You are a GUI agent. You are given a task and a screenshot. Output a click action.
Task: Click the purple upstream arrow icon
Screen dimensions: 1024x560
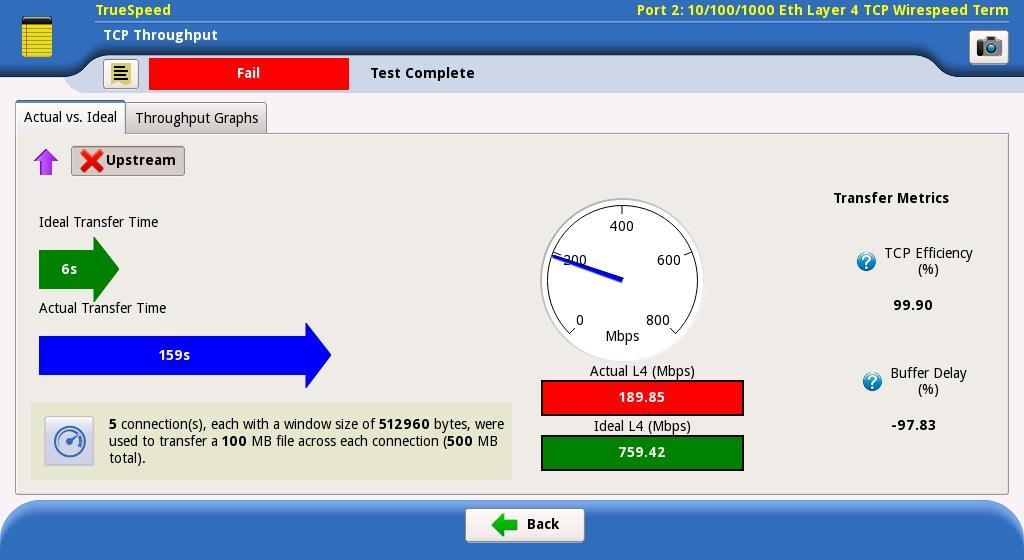tap(46, 161)
